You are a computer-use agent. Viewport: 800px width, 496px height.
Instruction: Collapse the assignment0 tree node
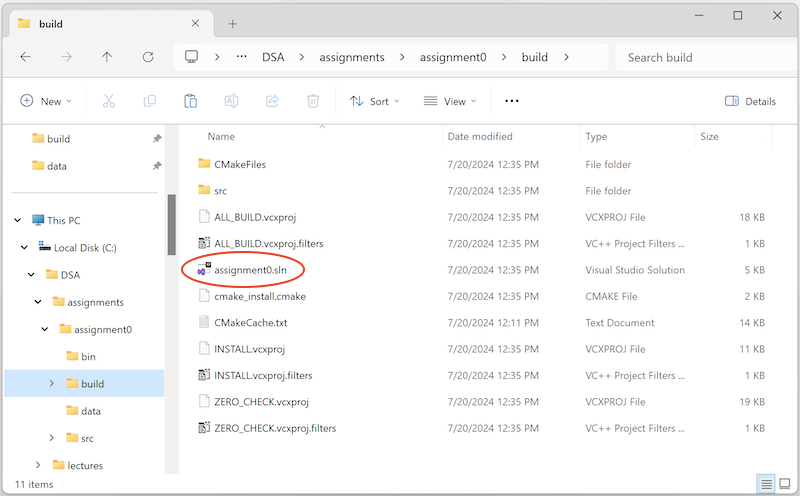[x=46, y=329]
